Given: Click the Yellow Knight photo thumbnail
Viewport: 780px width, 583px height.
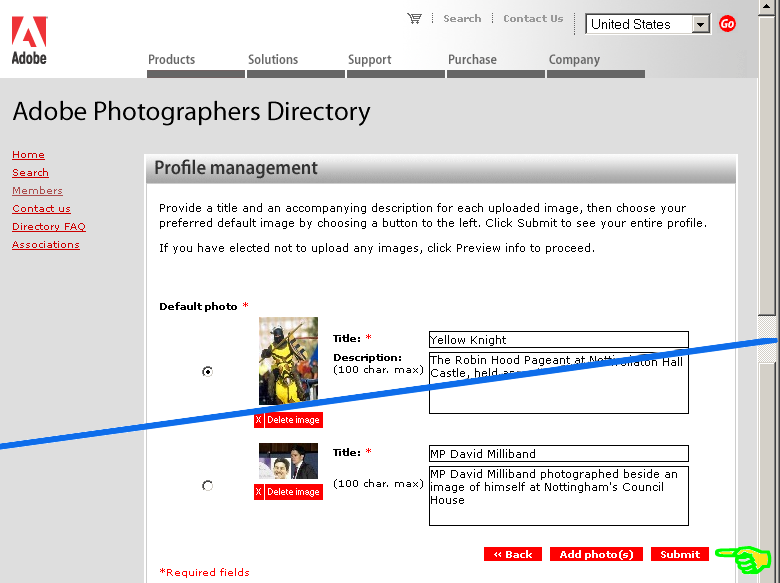Looking at the screenshot, I should tap(289, 361).
